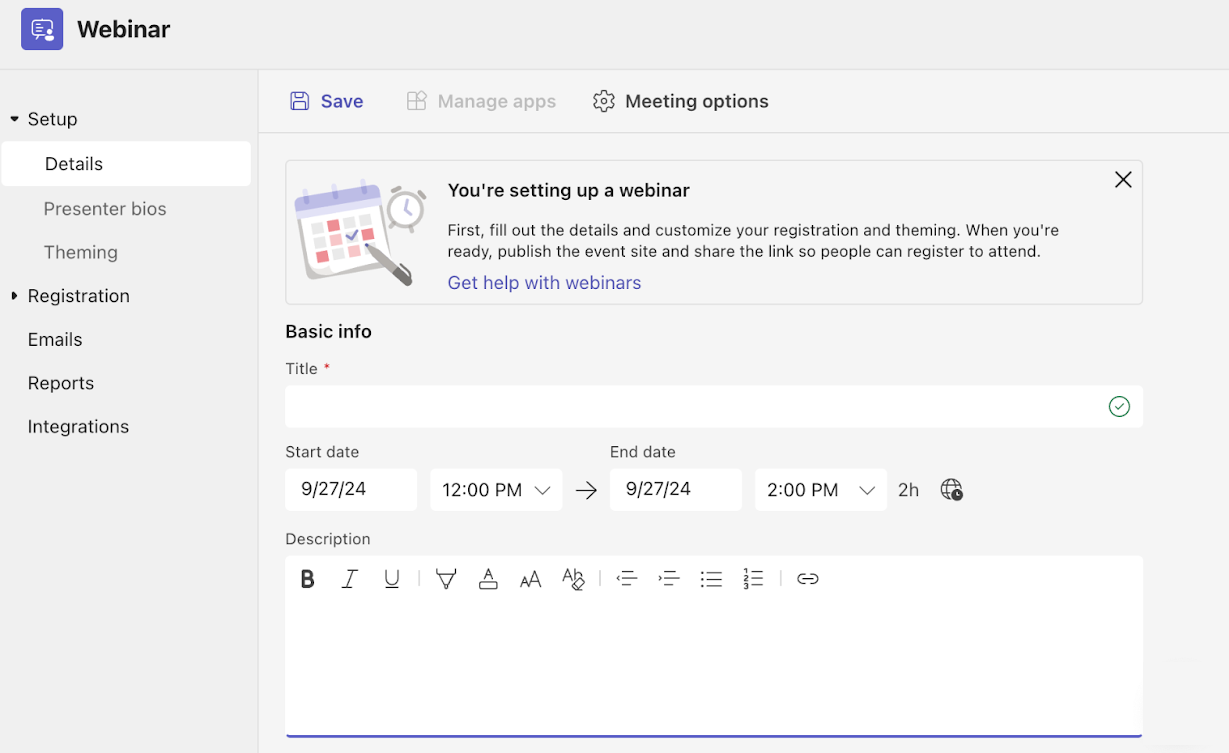
Task: Open Presenter bios page
Action: tap(105, 209)
